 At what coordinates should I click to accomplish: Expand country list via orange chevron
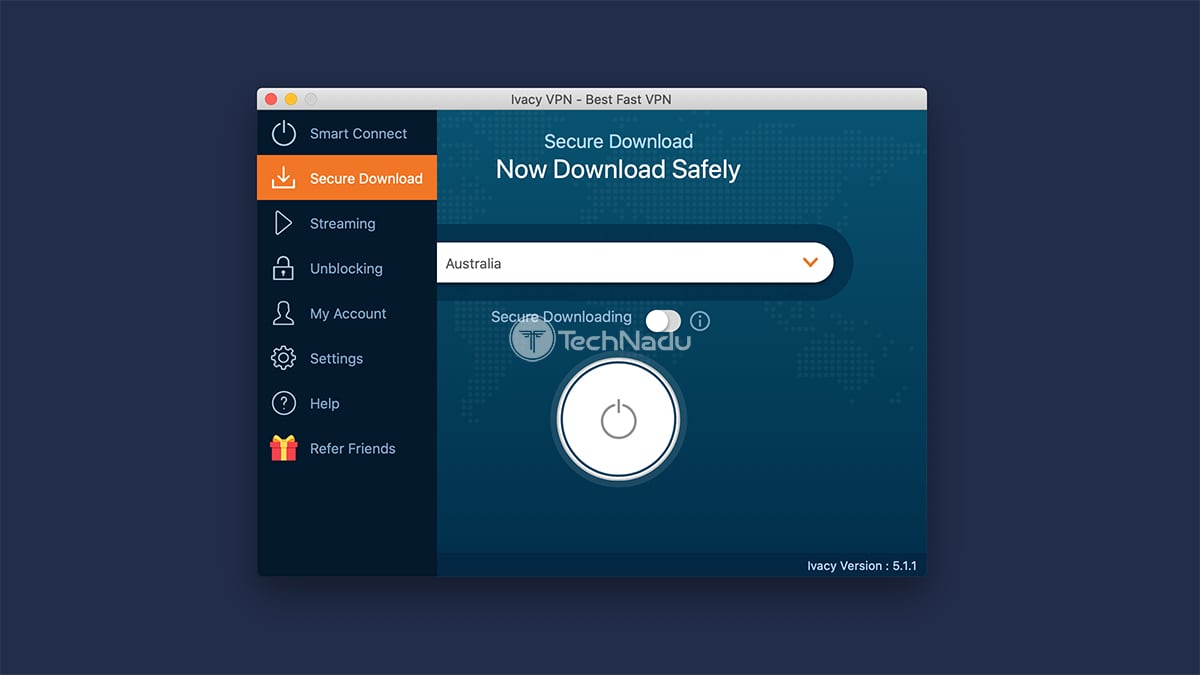pos(811,263)
